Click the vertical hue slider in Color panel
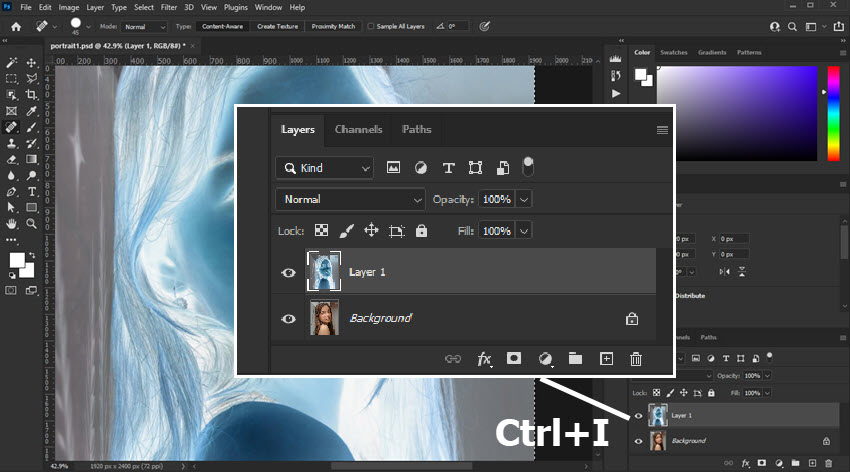This screenshot has width=850, height=472. coord(833,113)
